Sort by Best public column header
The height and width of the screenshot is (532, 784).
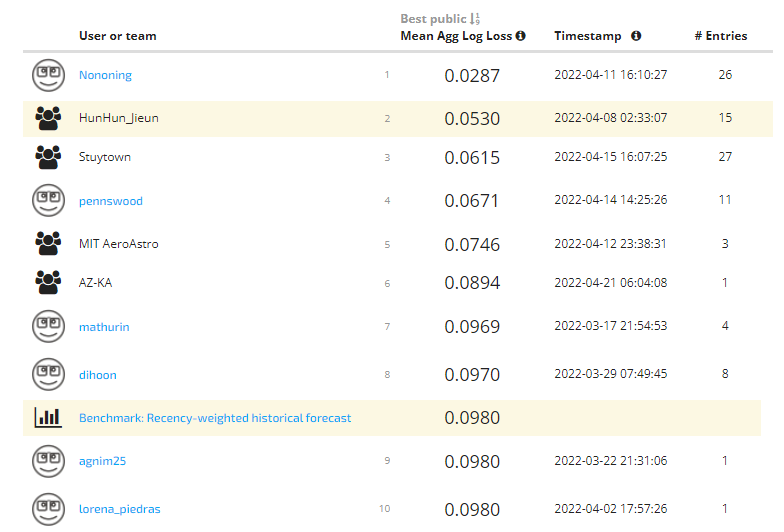(433, 19)
